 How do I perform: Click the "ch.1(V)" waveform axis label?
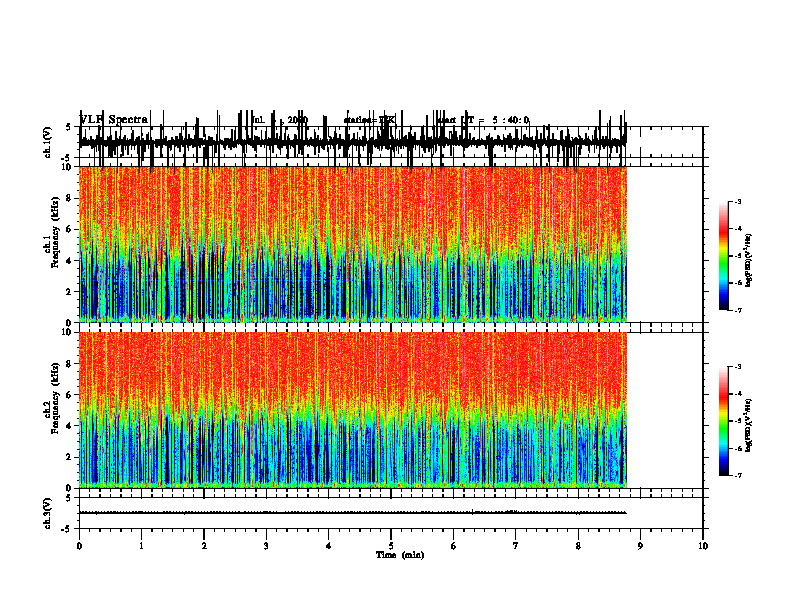pos(48,142)
